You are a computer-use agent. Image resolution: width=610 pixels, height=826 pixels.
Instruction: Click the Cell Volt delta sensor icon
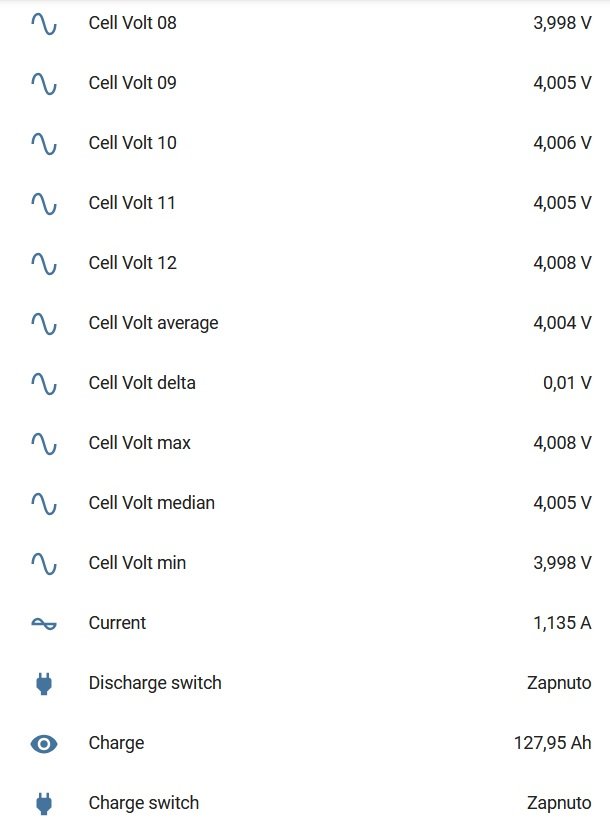44,383
